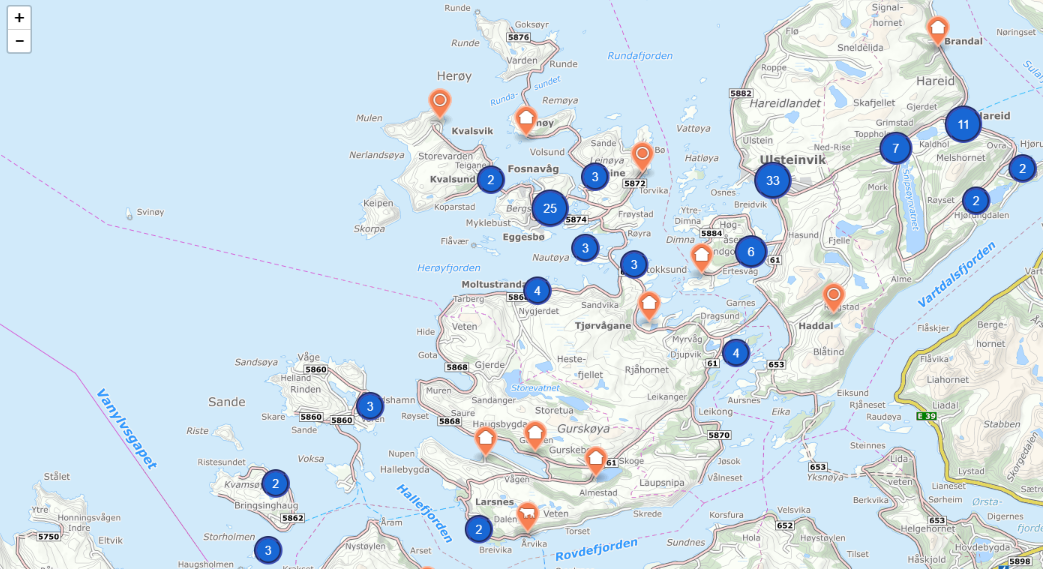Select the house marker at Haugsbygda

tap(485, 439)
